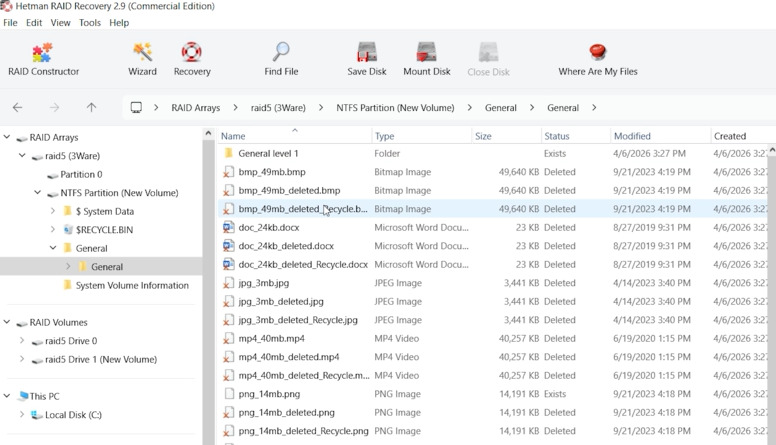776x445 pixels.
Task: Select the file bmp_49mb_deleted.bmp
Action: click(289, 191)
